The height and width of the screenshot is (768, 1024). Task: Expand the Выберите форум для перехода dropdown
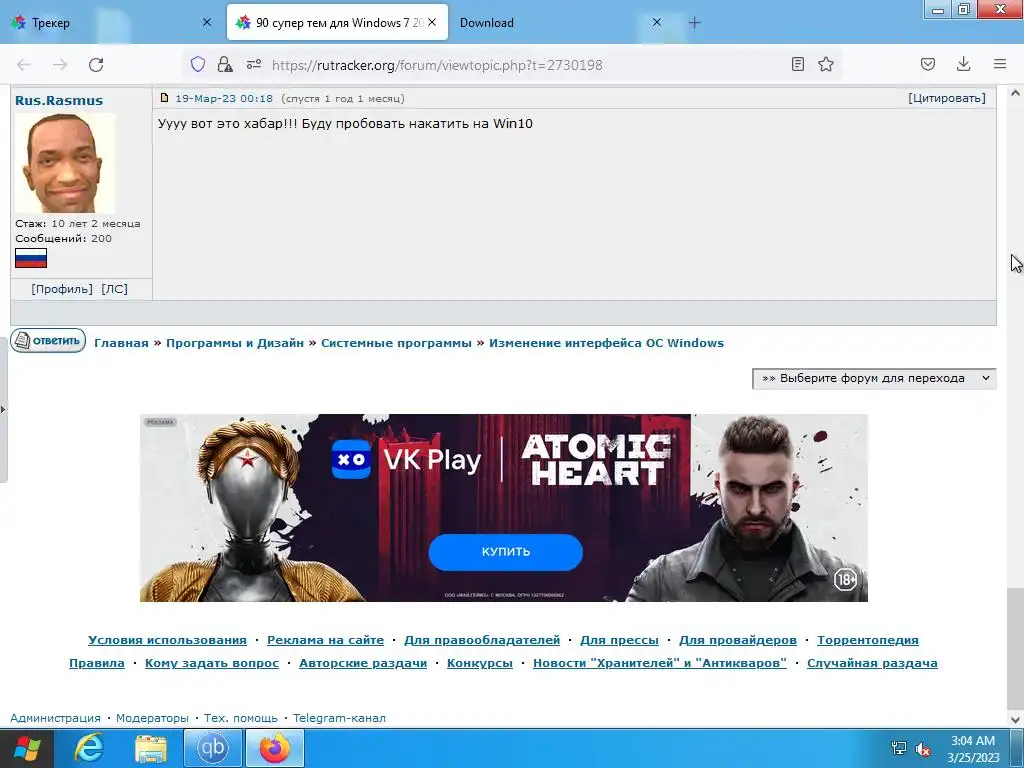point(874,378)
